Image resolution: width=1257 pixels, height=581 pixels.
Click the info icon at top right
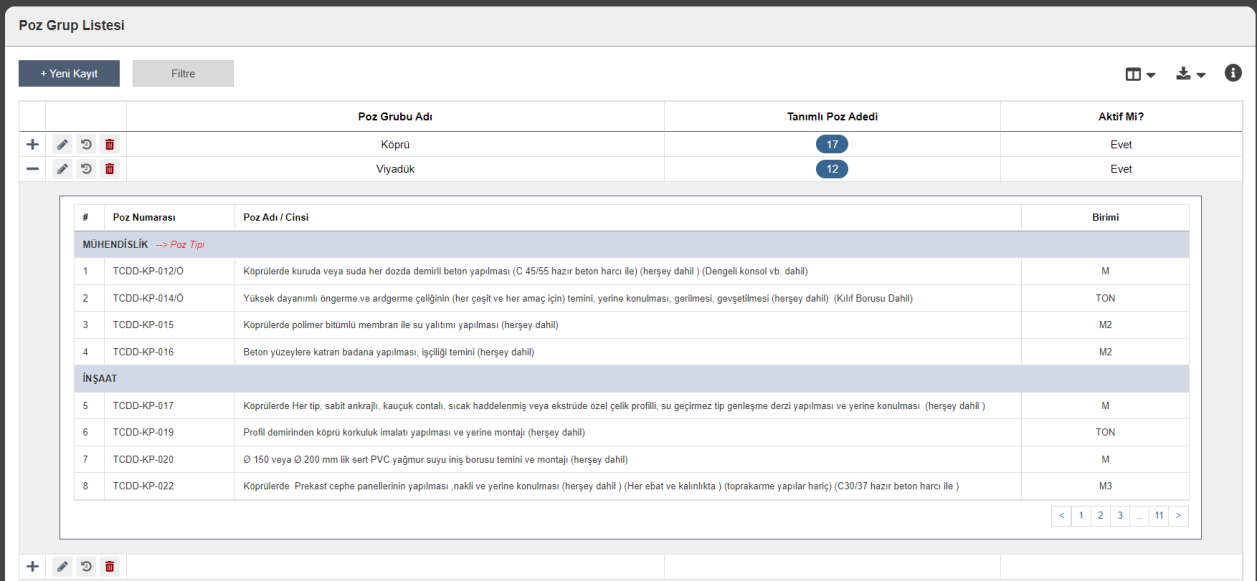point(1233,73)
